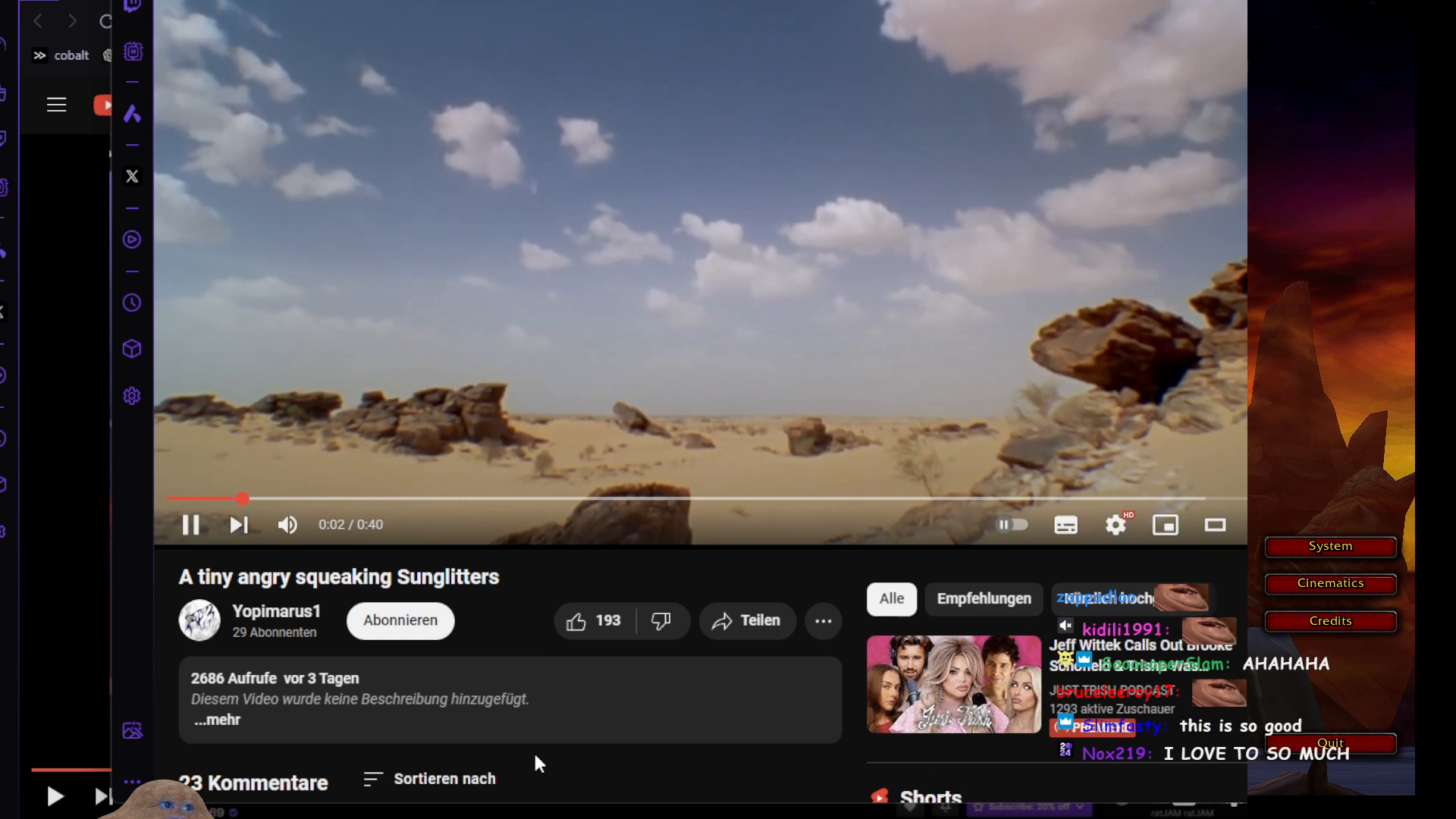The width and height of the screenshot is (1456, 819).
Task: Open more actions three-dot menu
Action: [824, 621]
